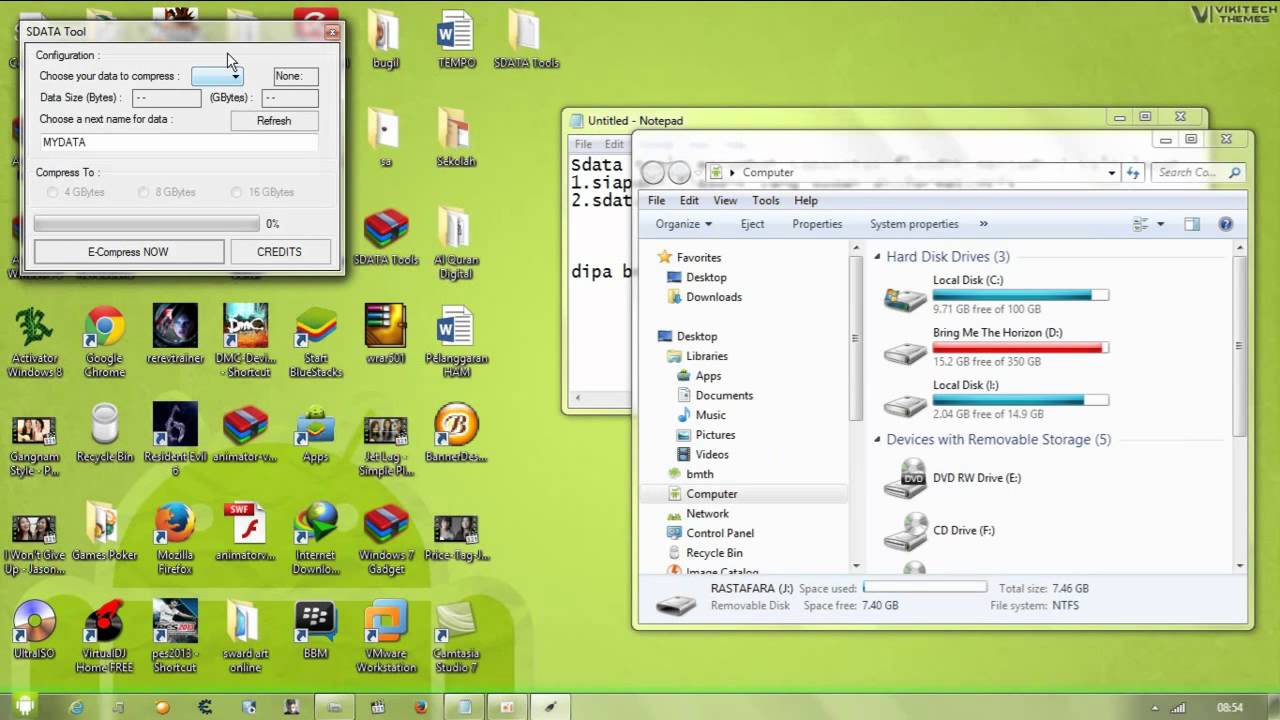The image size is (1280, 720).
Task: Select the Al Quran Digital folder icon
Action: tap(456, 243)
